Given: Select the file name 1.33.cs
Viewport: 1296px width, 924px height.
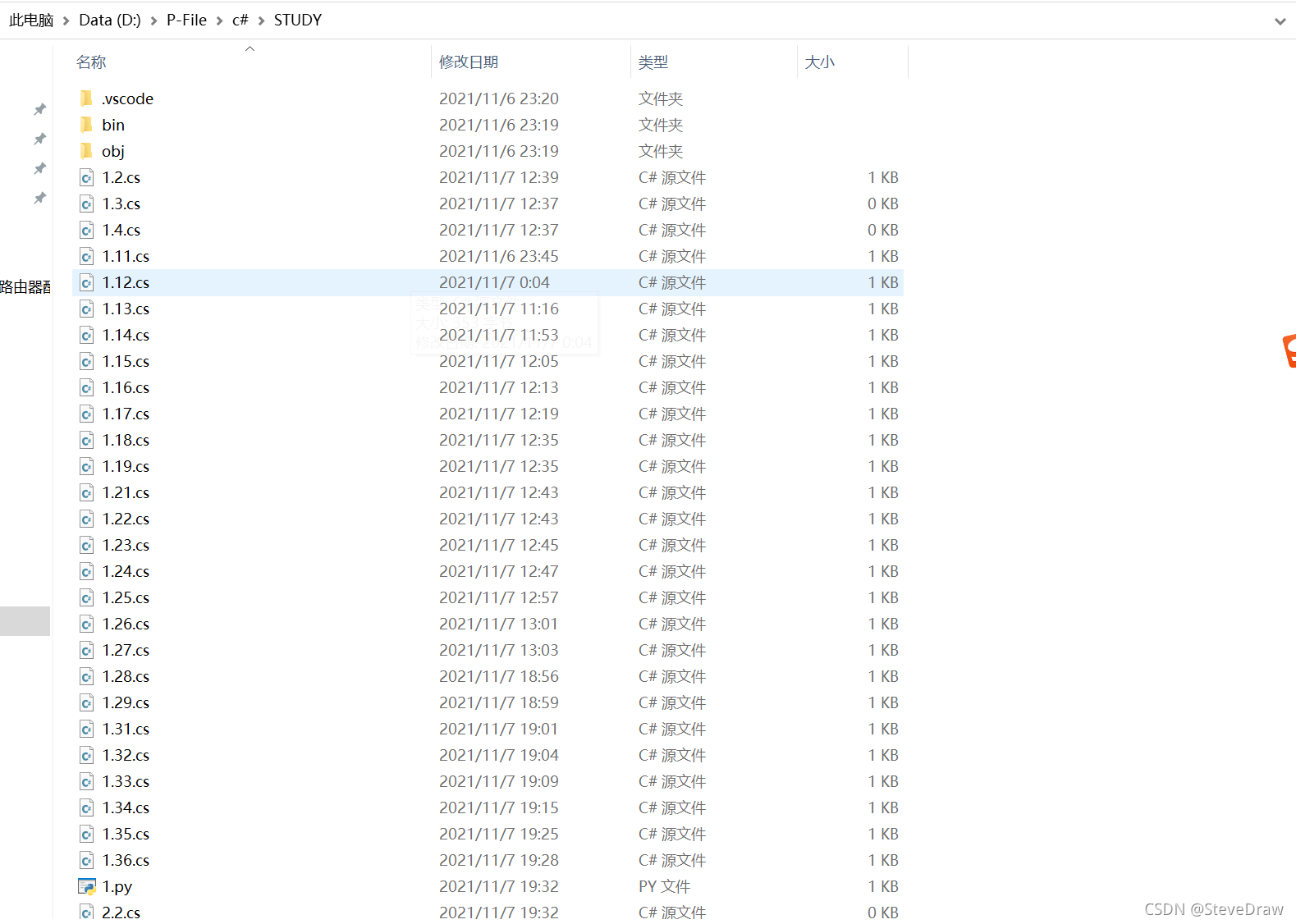Looking at the screenshot, I should pos(126,781).
